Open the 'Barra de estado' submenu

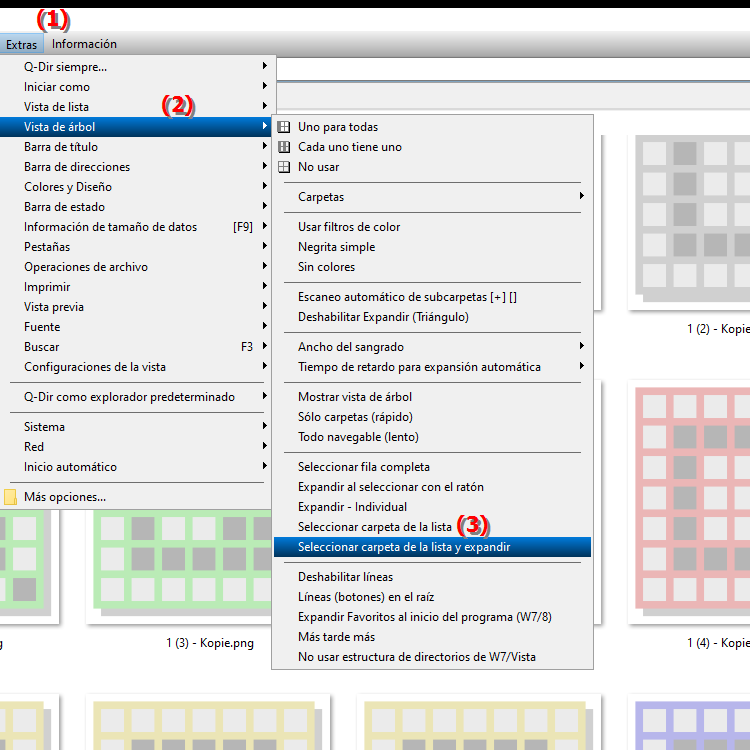[x=136, y=207]
